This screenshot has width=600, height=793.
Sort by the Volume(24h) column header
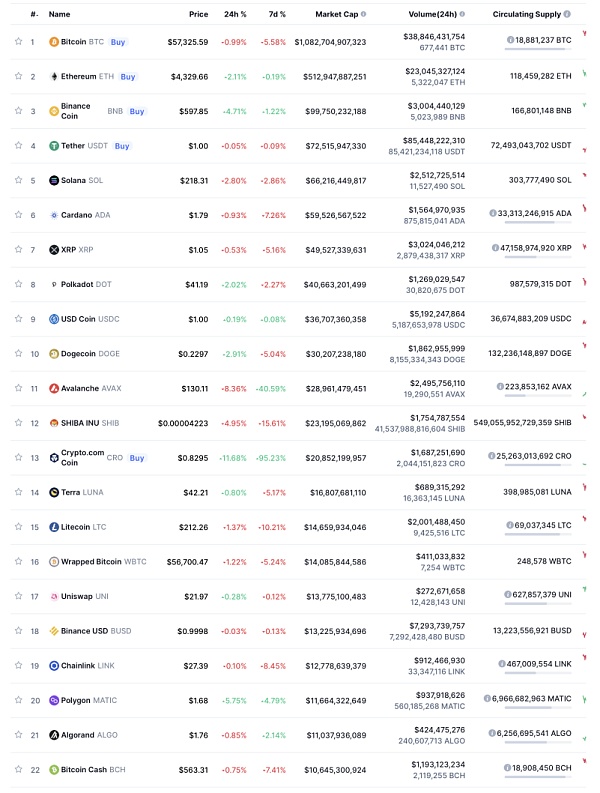[433, 14]
